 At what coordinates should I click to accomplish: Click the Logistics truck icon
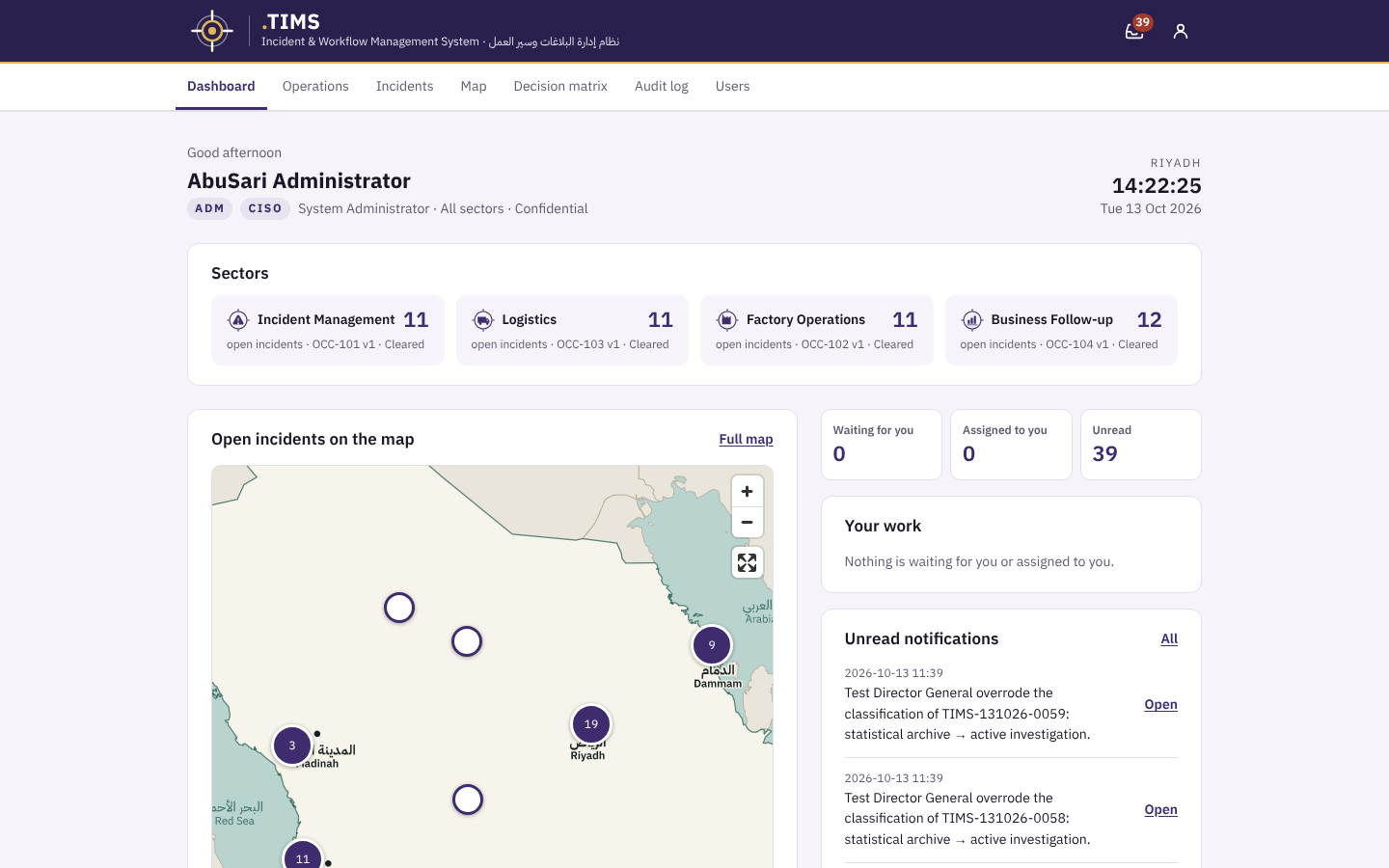click(x=482, y=319)
